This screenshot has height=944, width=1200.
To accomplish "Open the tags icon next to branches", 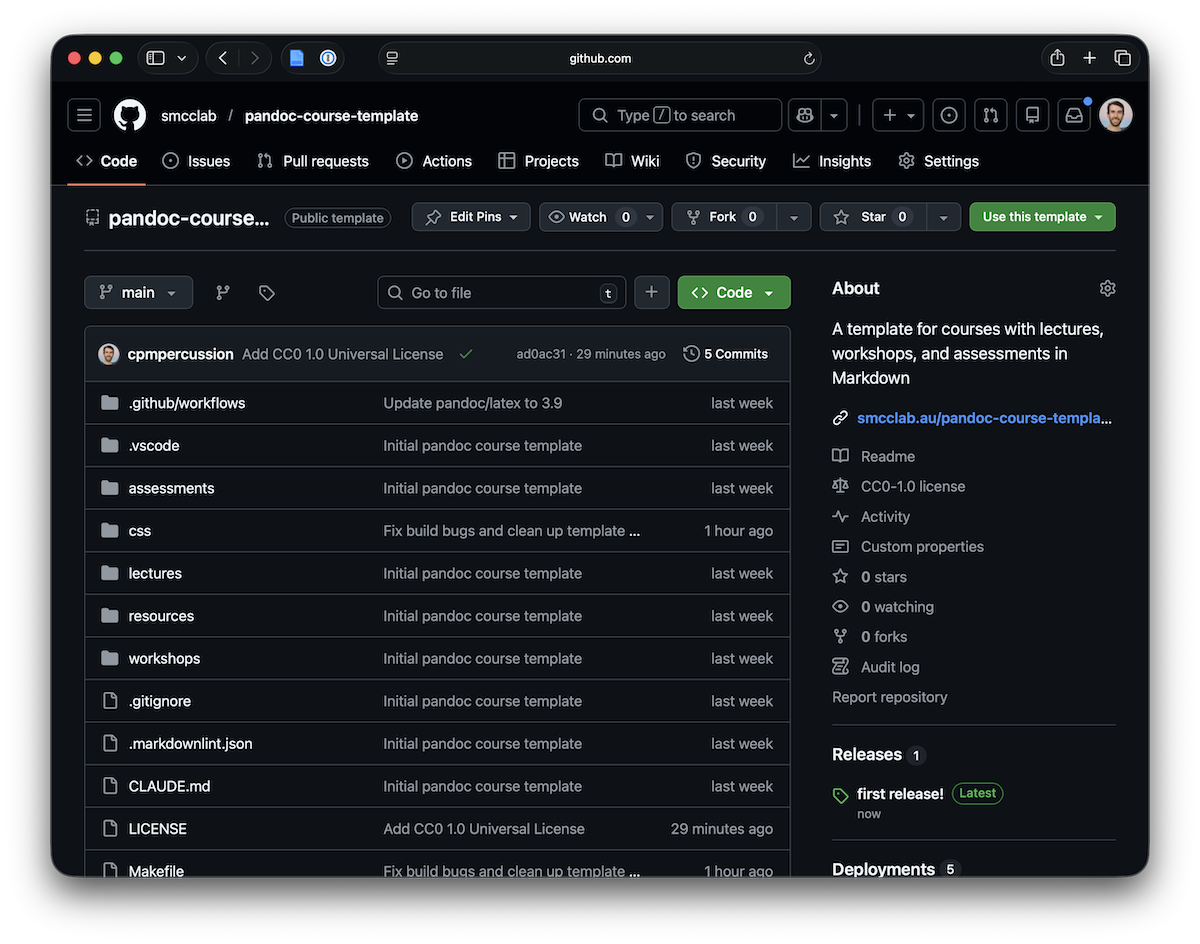I will pos(265,292).
